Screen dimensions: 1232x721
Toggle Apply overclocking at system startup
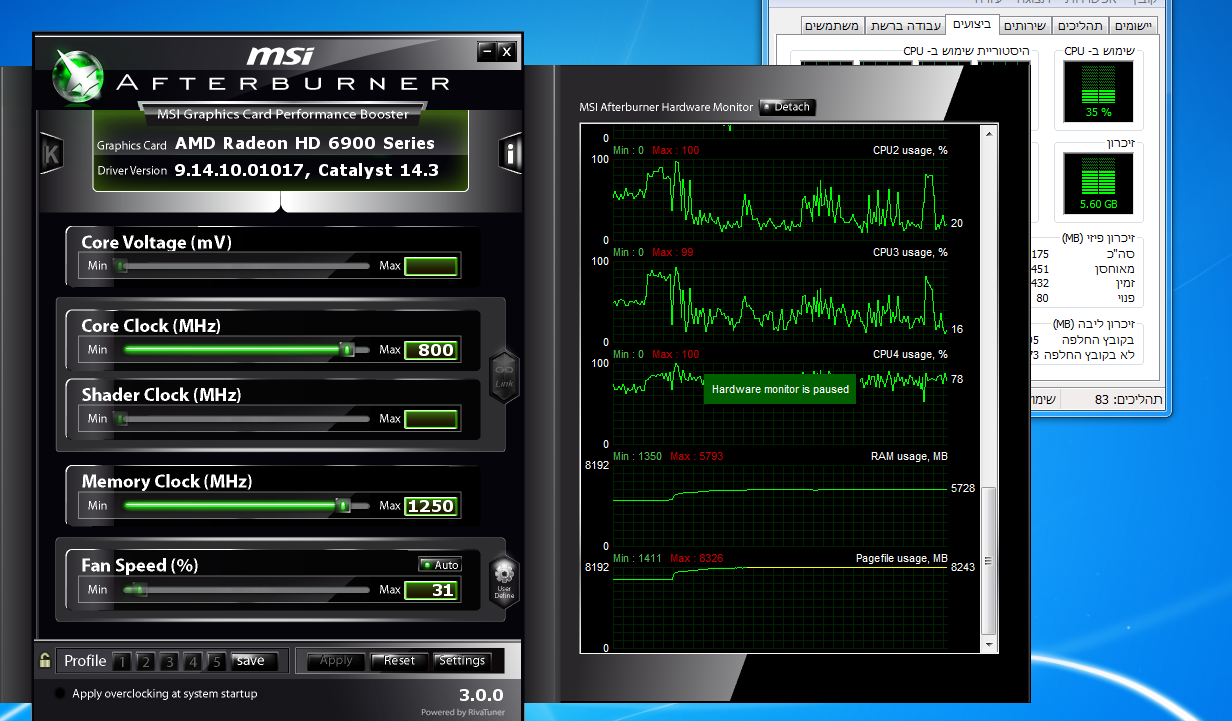[60, 693]
